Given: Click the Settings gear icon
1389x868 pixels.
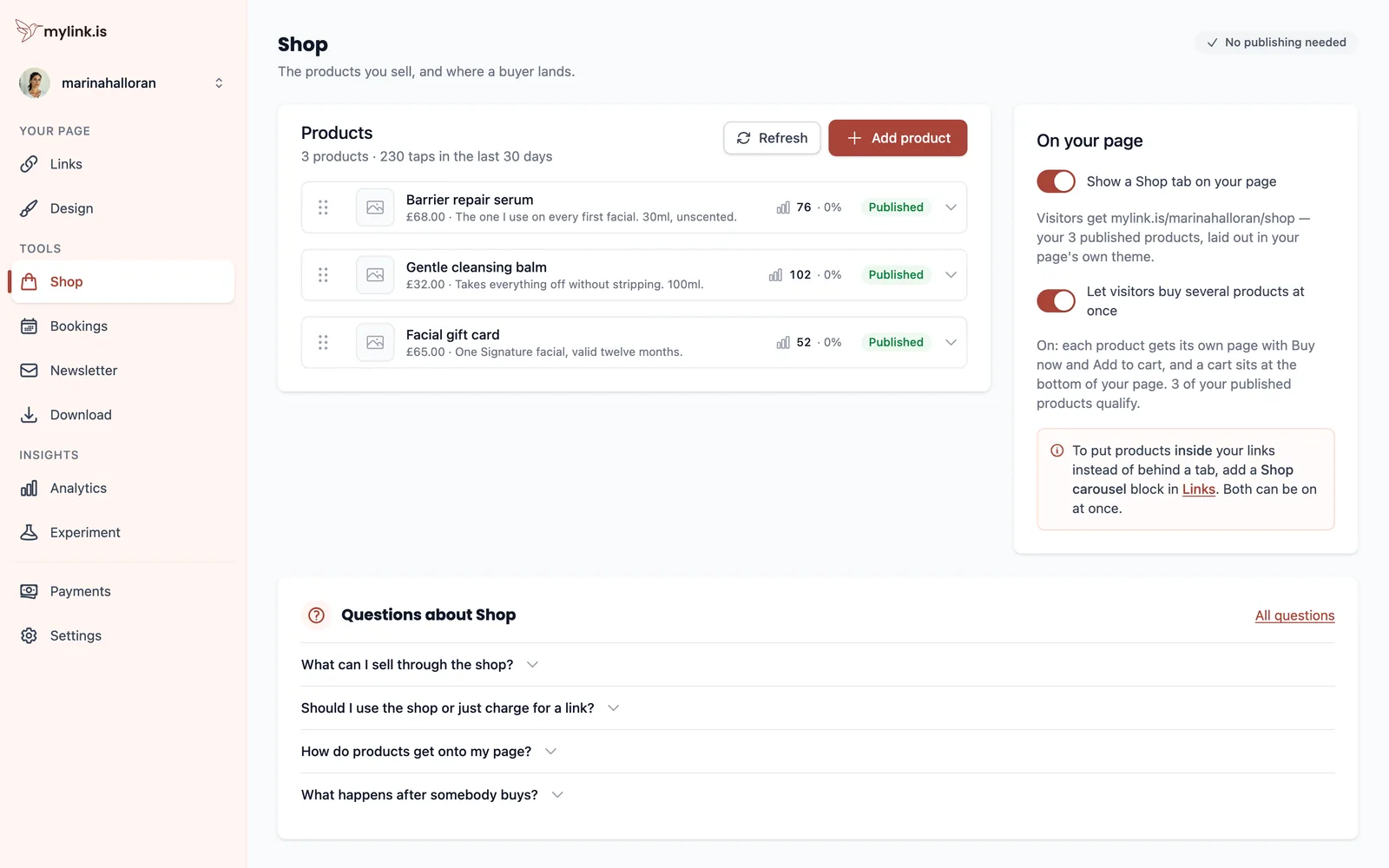Looking at the screenshot, I should pos(29,635).
